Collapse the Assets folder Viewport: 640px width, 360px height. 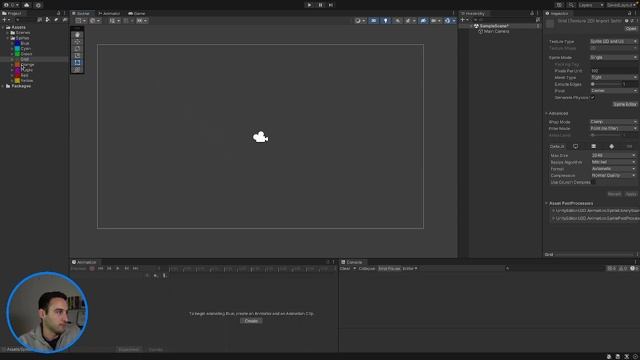[3, 27]
